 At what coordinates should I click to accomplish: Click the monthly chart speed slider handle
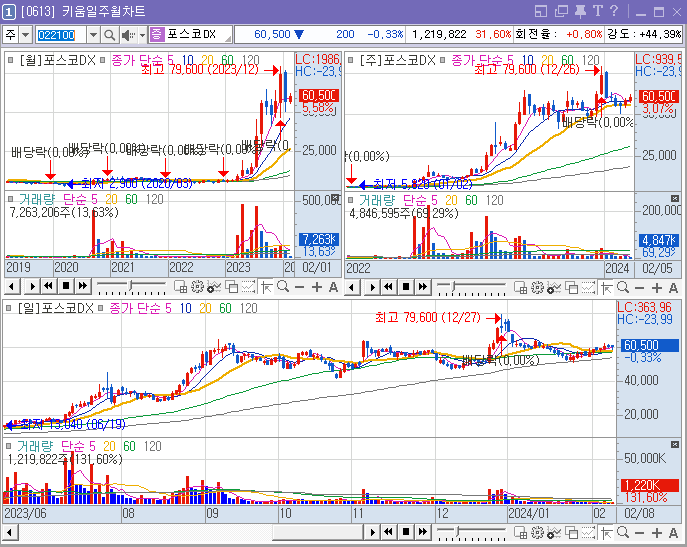[131, 287]
